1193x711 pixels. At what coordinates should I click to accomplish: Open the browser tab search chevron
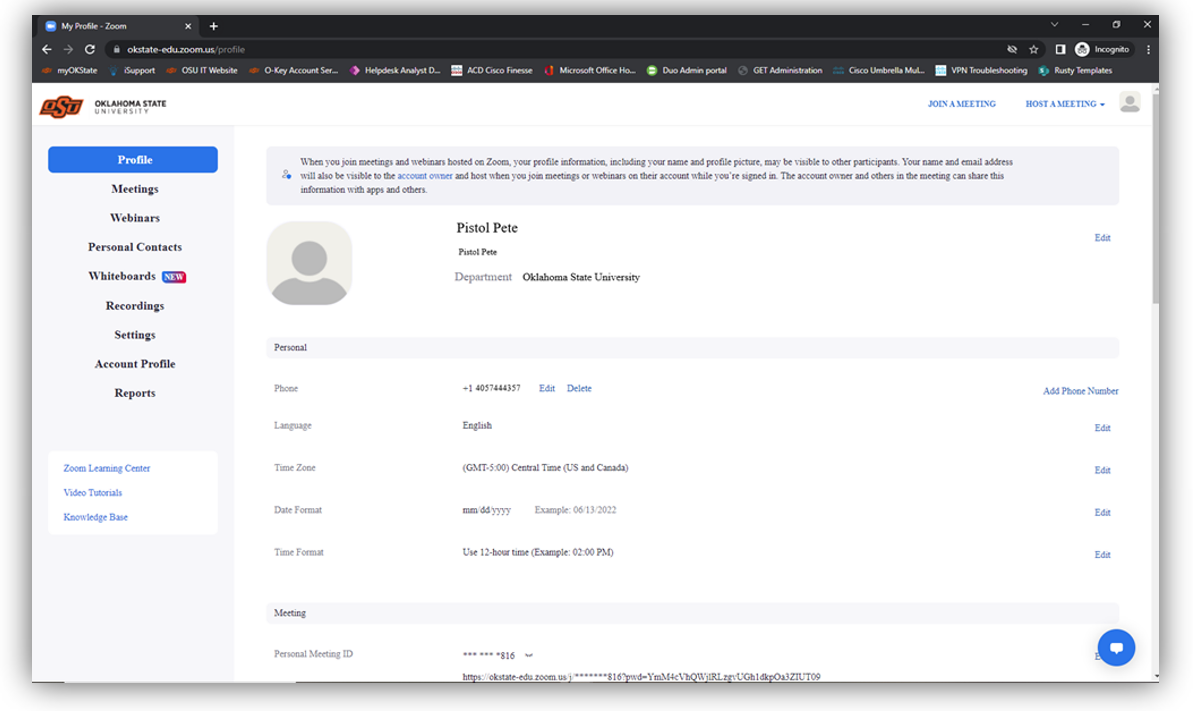(1053, 22)
